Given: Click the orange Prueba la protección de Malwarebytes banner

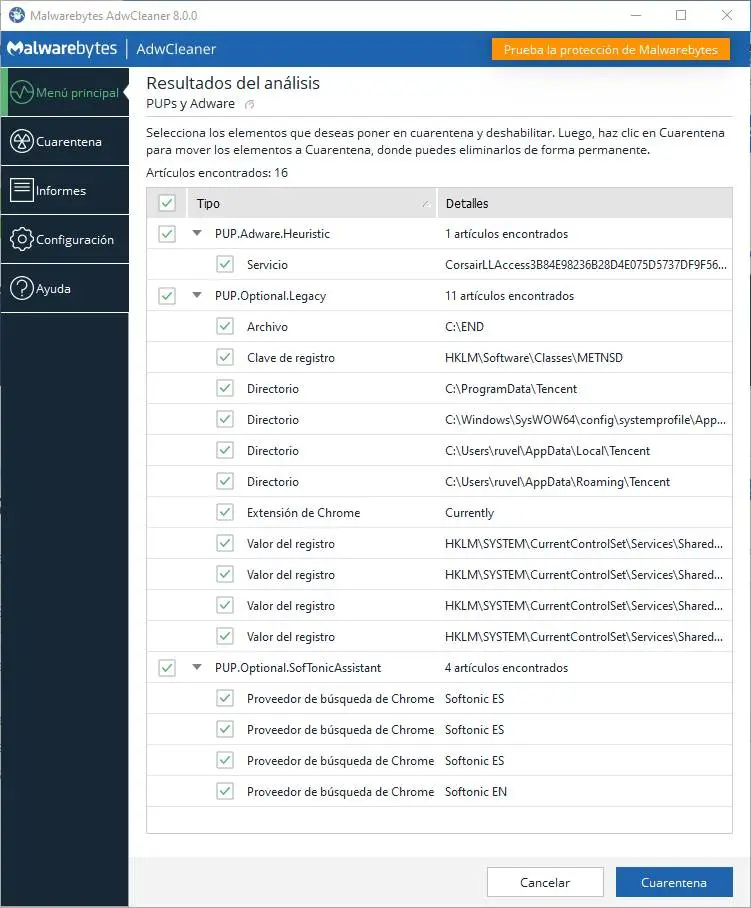Looking at the screenshot, I should 610,49.
